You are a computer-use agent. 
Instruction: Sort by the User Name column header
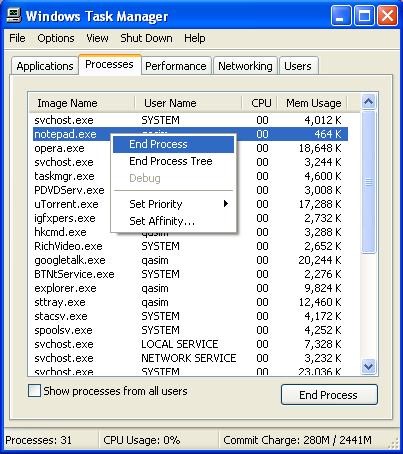point(188,103)
